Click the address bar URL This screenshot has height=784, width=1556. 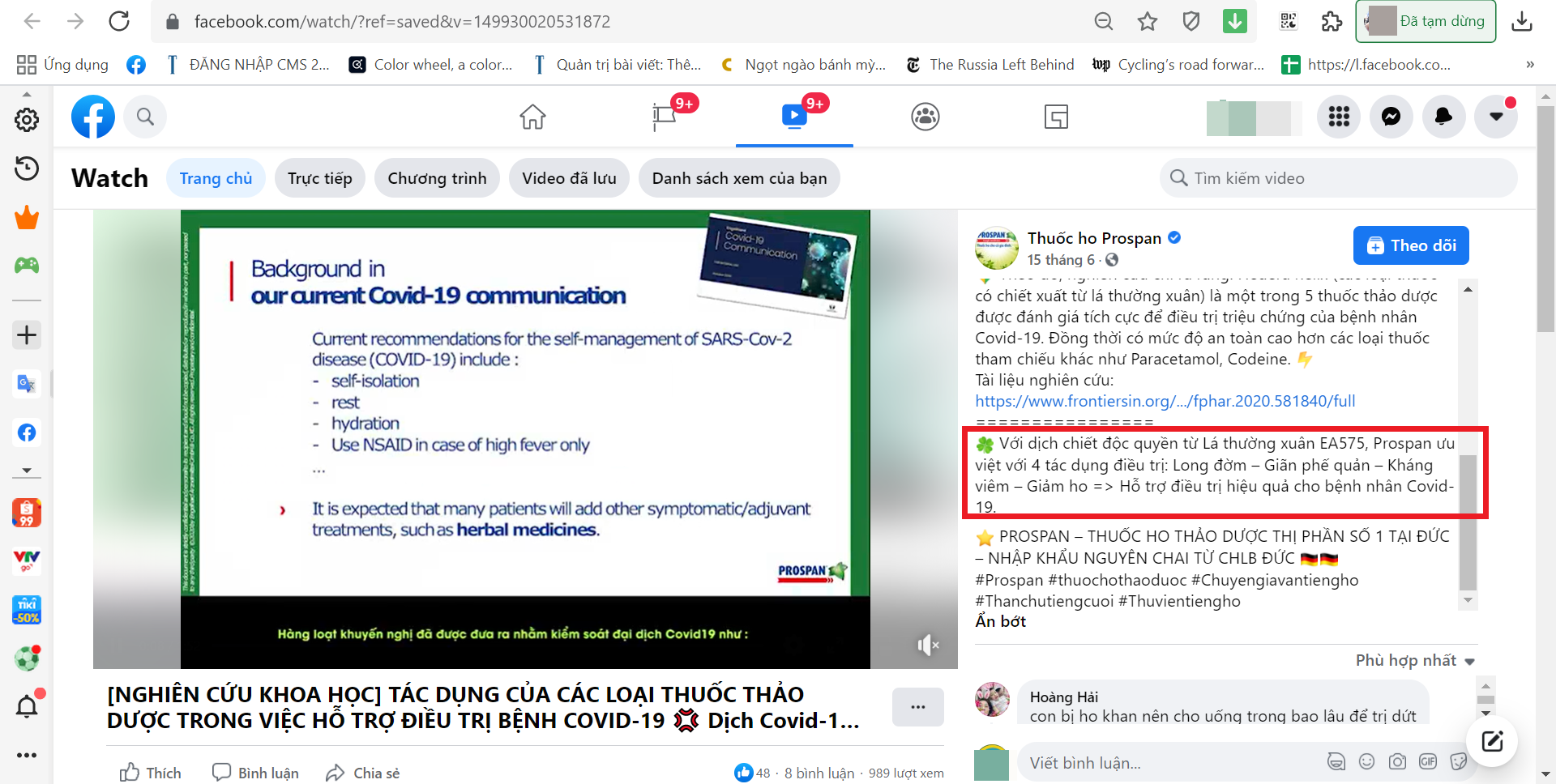coord(402,22)
